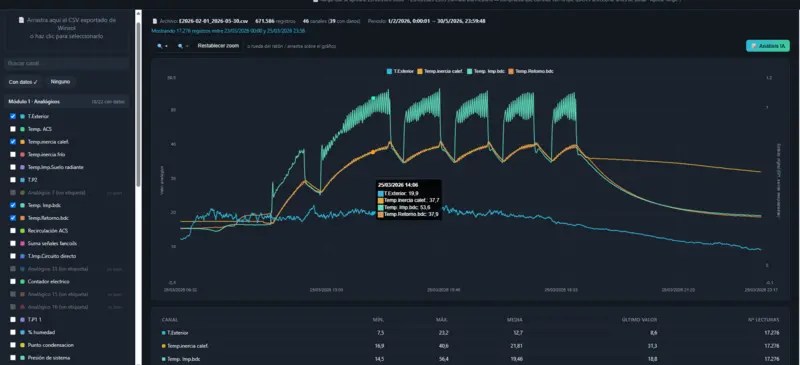The height and width of the screenshot is (365, 800).
Task: Check the Temp.inercia frío checkbox
Action: point(13,154)
